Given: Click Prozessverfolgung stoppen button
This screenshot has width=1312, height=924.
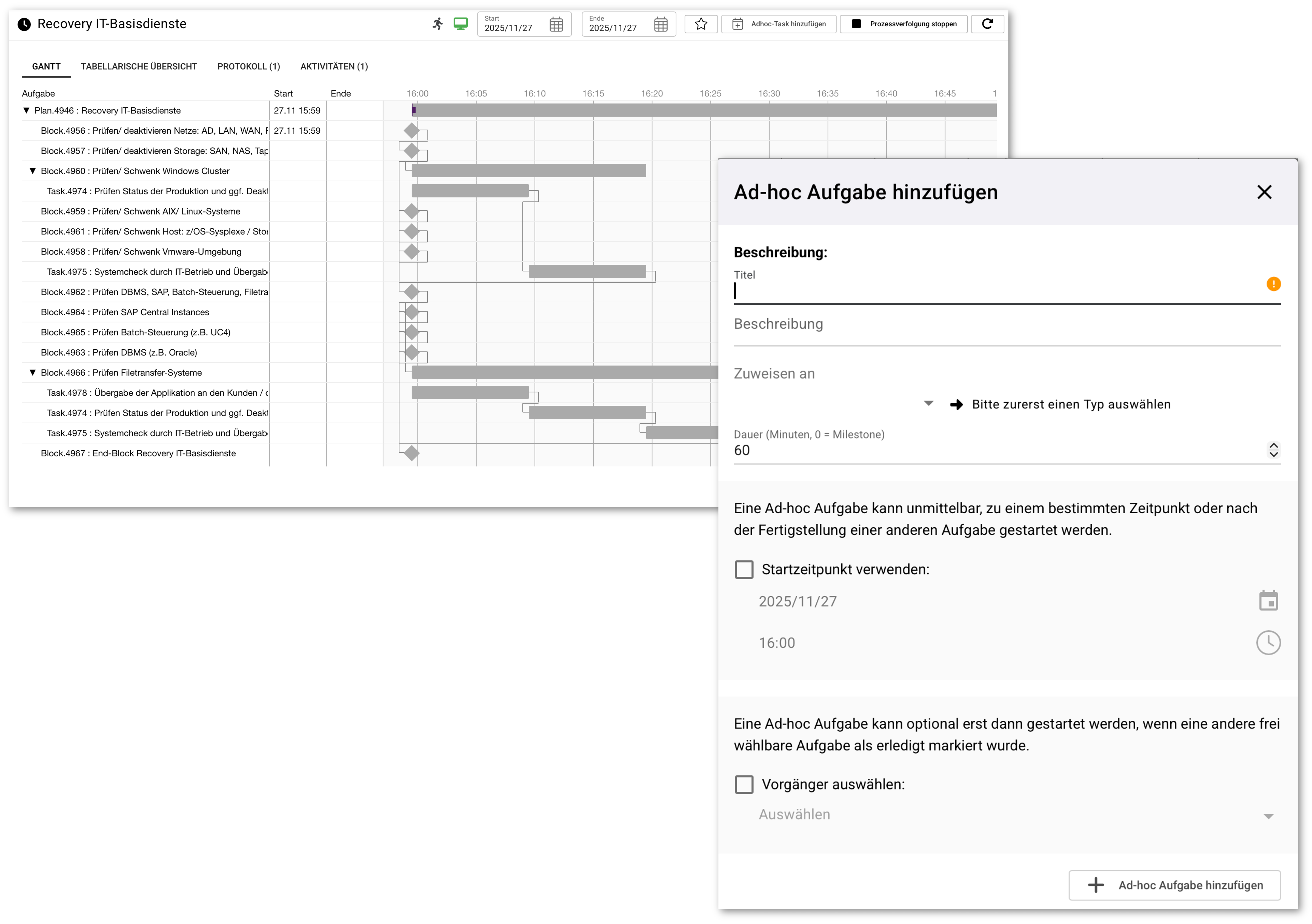Looking at the screenshot, I should click(x=904, y=24).
